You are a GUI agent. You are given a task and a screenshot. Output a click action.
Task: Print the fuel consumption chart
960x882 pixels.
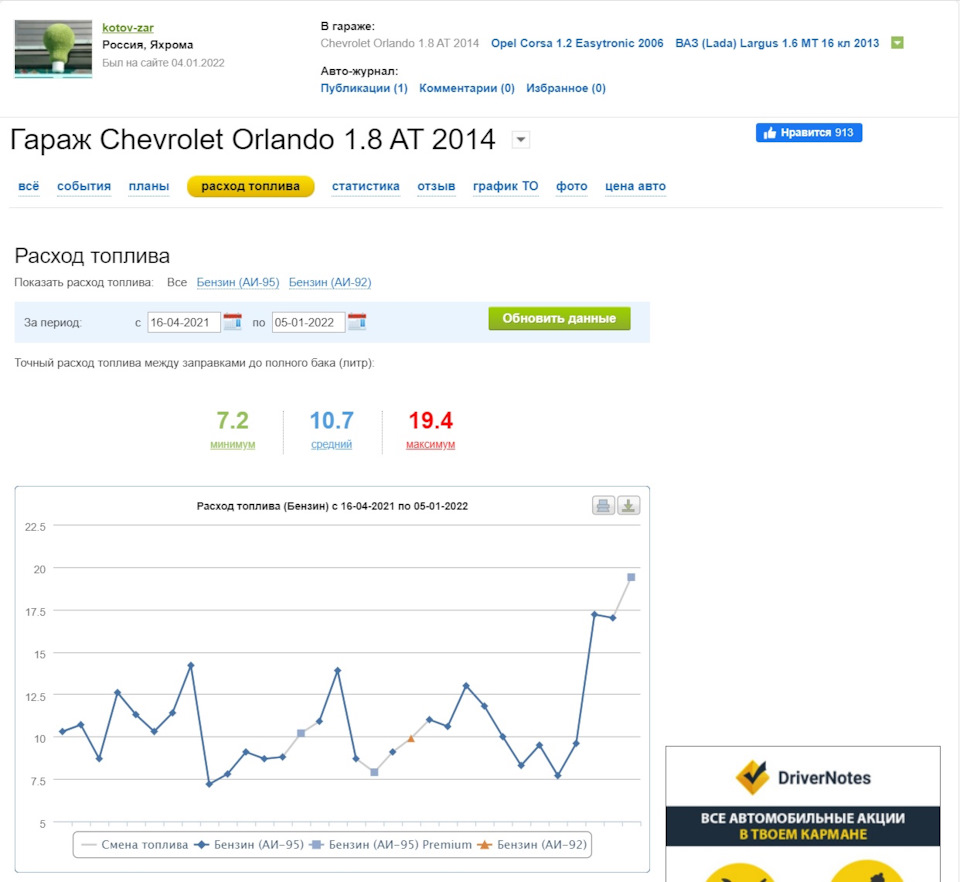[603, 506]
